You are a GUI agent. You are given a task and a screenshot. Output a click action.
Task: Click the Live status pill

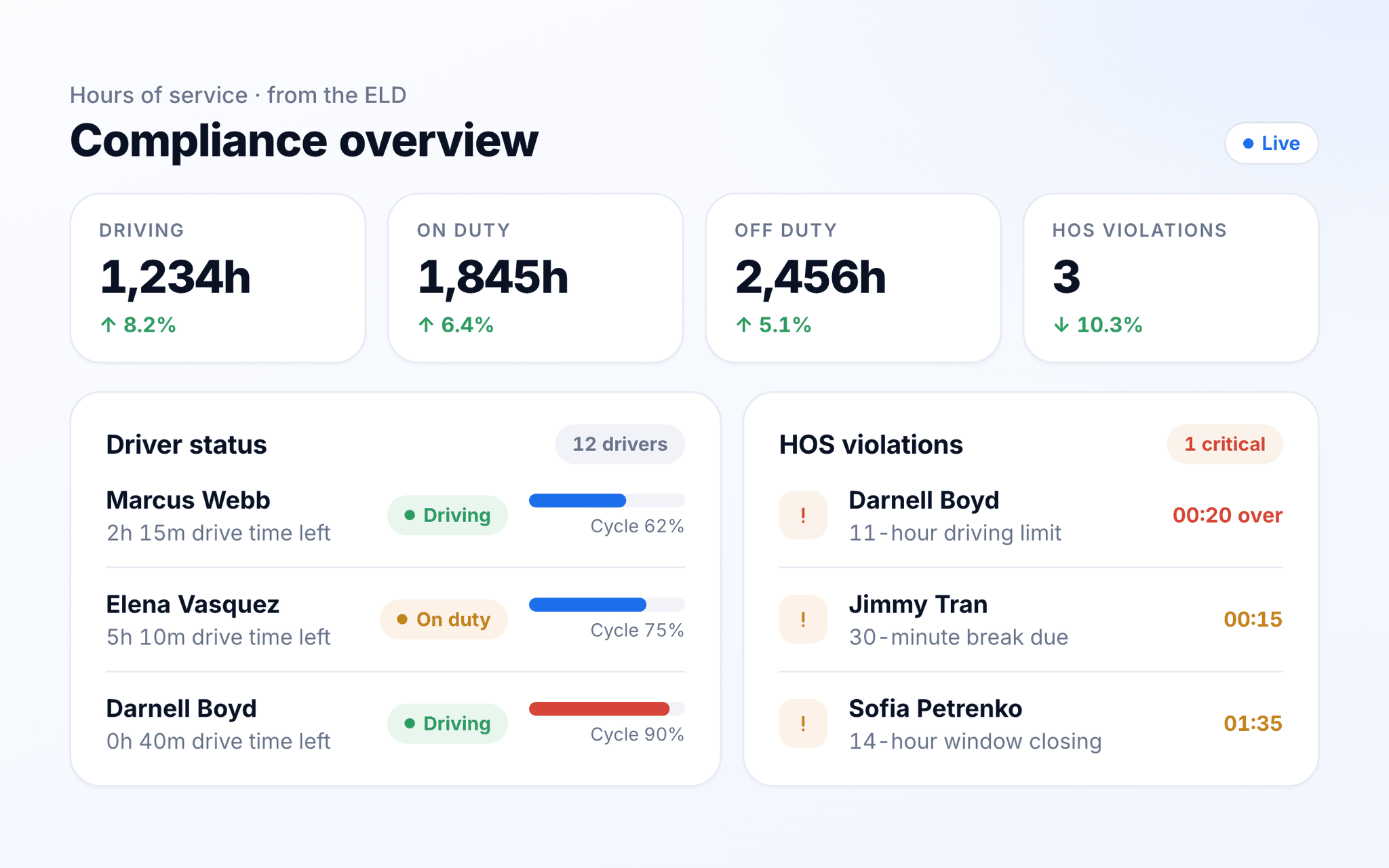(1271, 143)
